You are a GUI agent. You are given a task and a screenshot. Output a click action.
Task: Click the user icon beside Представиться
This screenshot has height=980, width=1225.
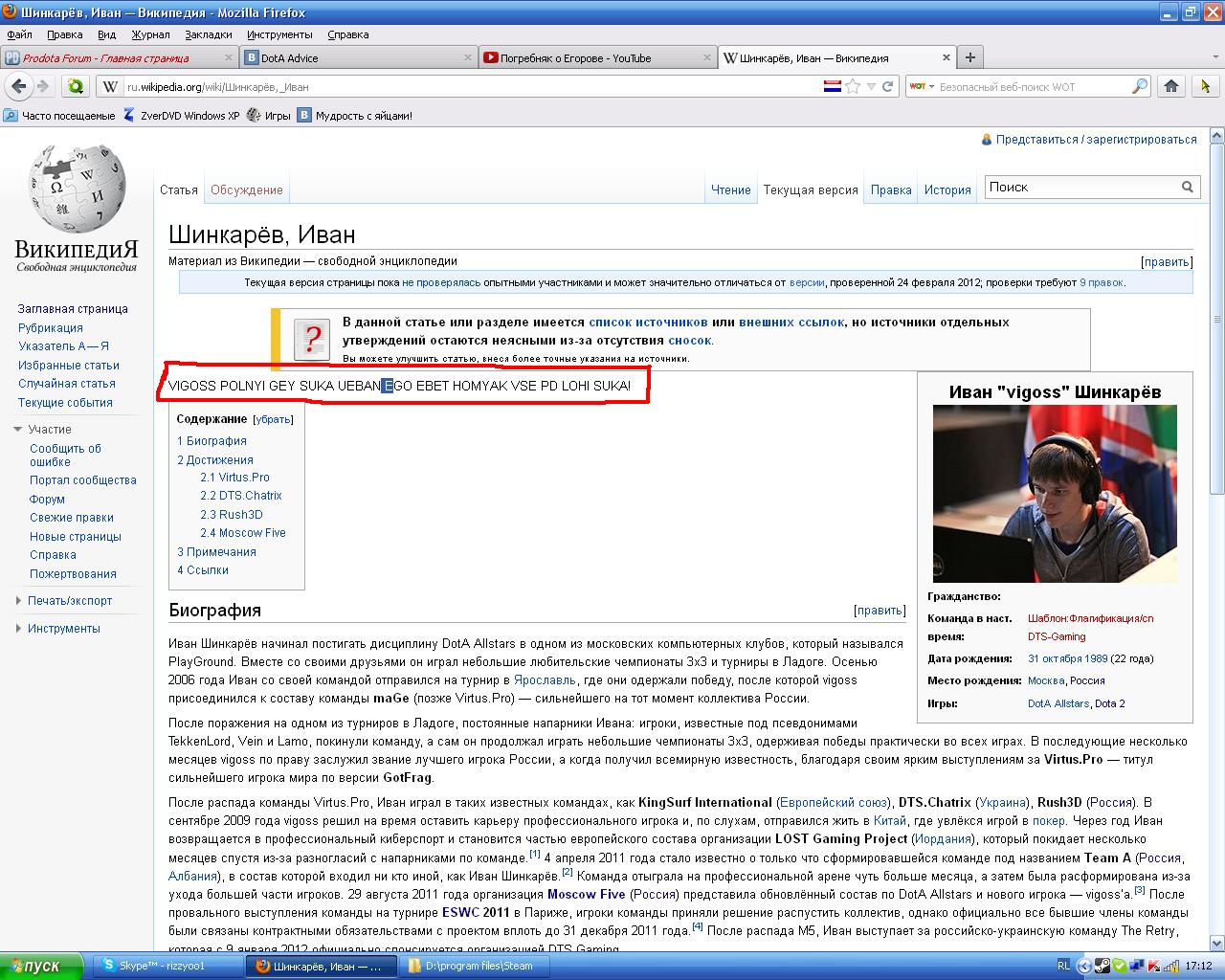(x=987, y=140)
